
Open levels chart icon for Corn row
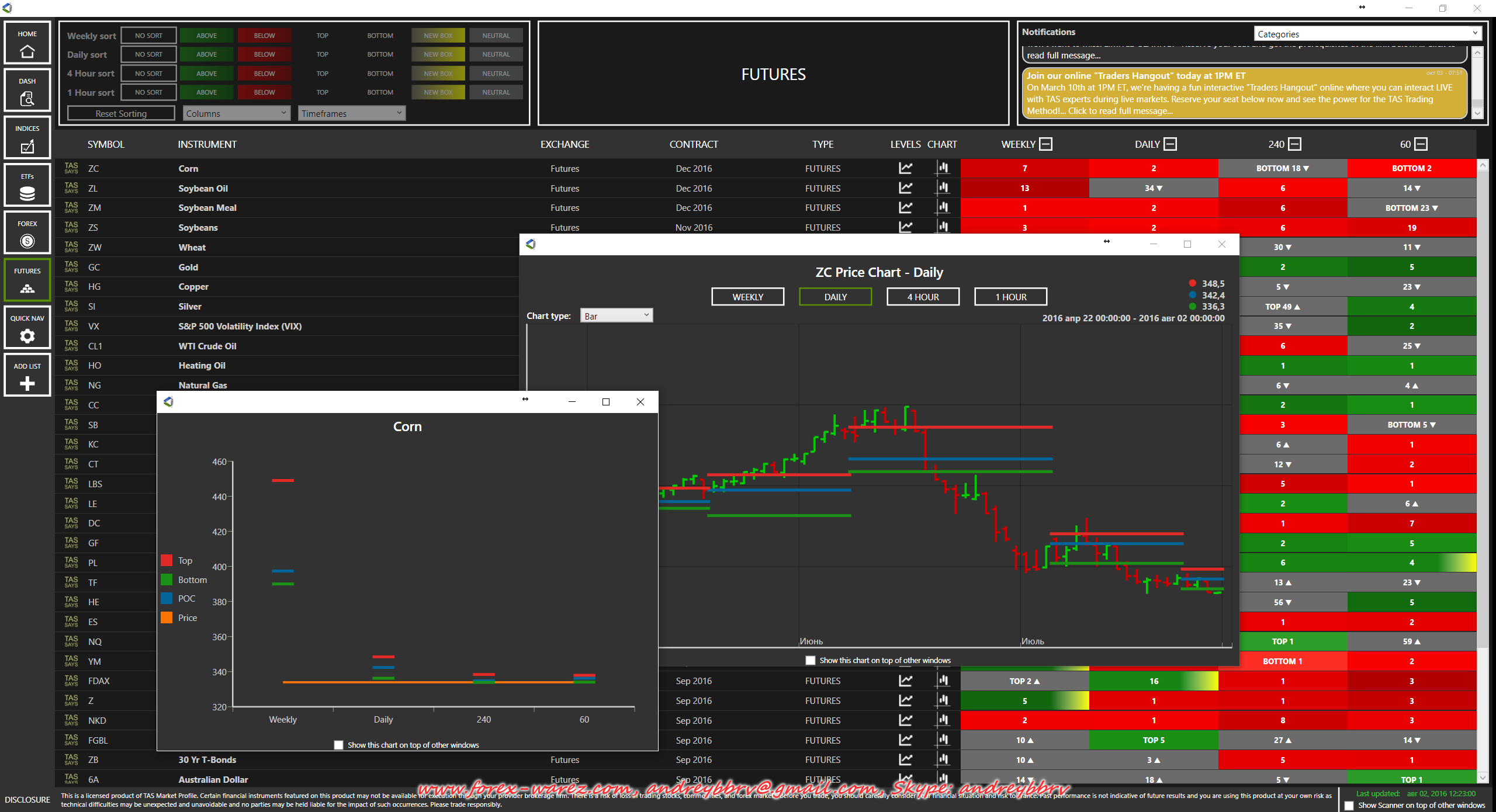click(905, 168)
